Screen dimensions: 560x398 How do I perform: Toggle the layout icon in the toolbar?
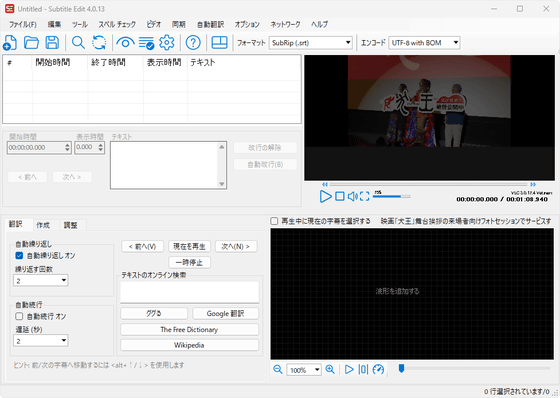click(x=219, y=43)
